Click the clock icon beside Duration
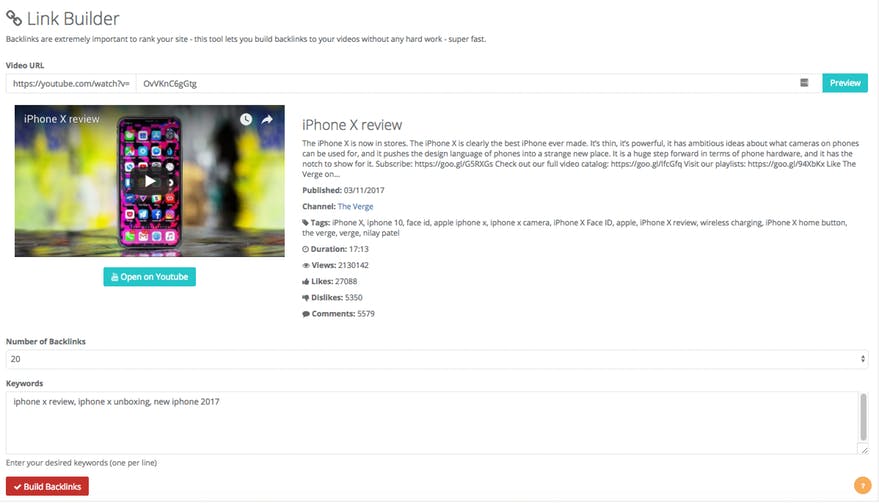 [x=306, y=249]
